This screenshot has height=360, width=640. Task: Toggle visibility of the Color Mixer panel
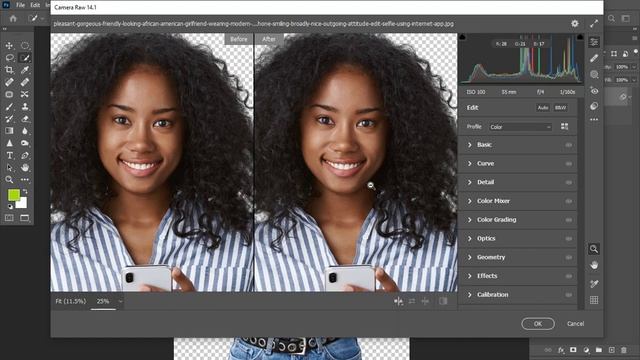pyautogui.click(x=569, y=201)
